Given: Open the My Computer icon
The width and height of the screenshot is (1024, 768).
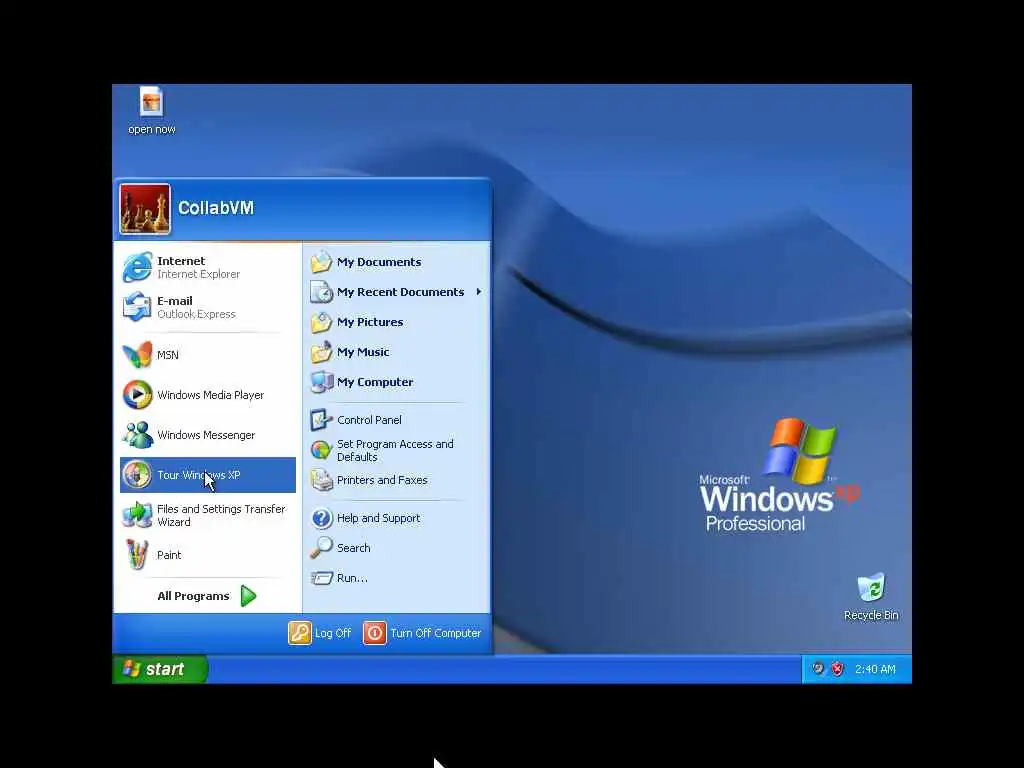Looking at the screenshot, I should pos(321,382).
